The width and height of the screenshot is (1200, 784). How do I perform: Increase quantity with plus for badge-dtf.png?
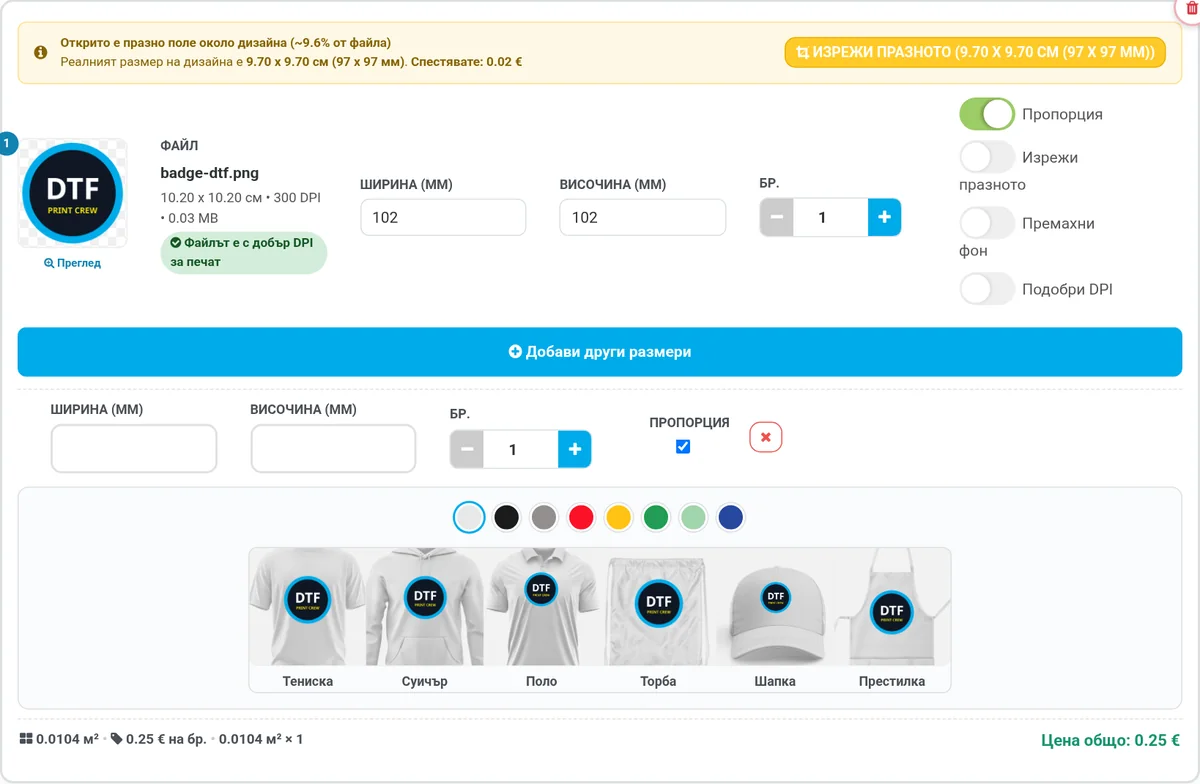(884, 217)
